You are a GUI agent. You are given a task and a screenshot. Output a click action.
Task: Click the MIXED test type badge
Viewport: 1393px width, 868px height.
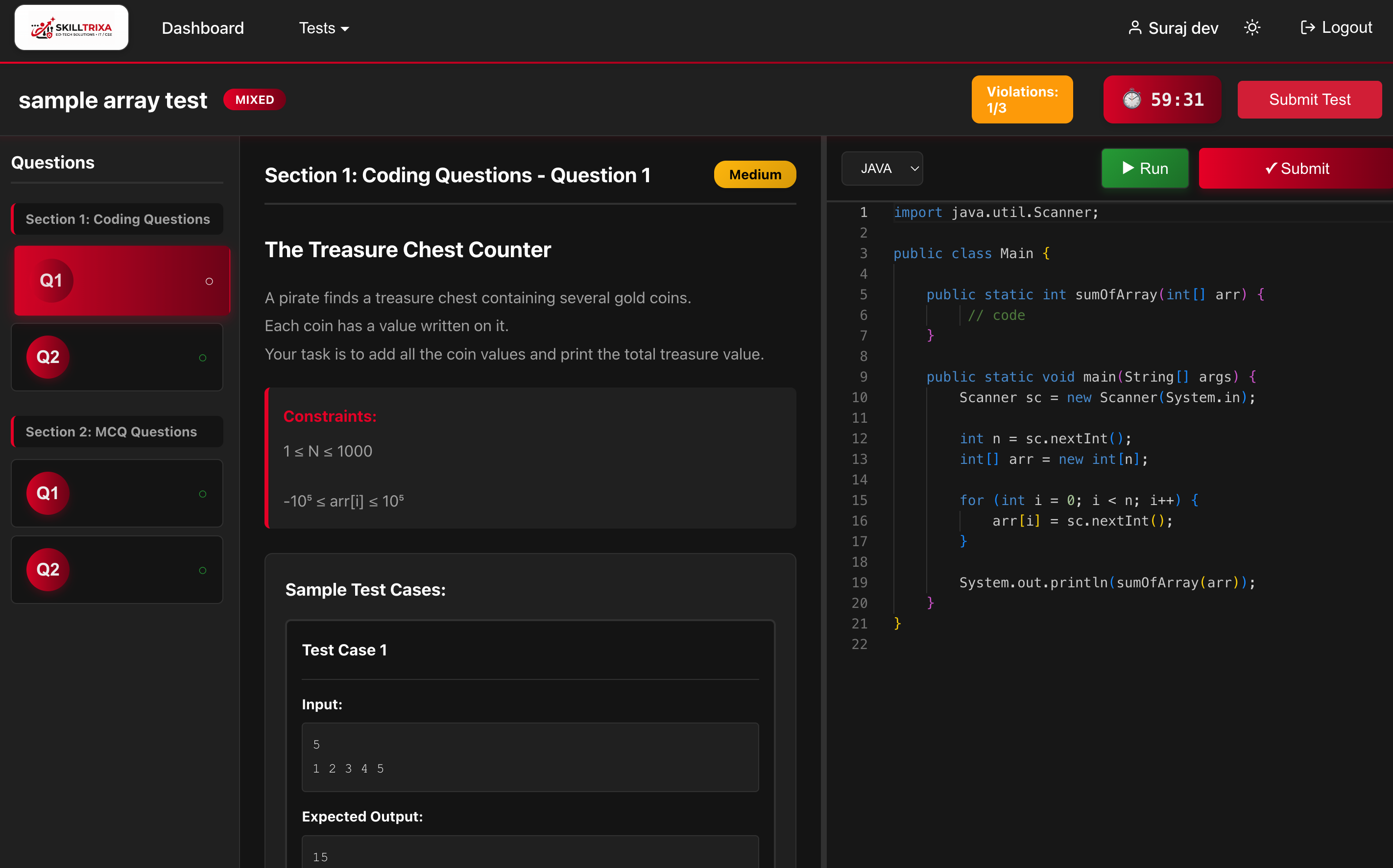tap(254, 99)
